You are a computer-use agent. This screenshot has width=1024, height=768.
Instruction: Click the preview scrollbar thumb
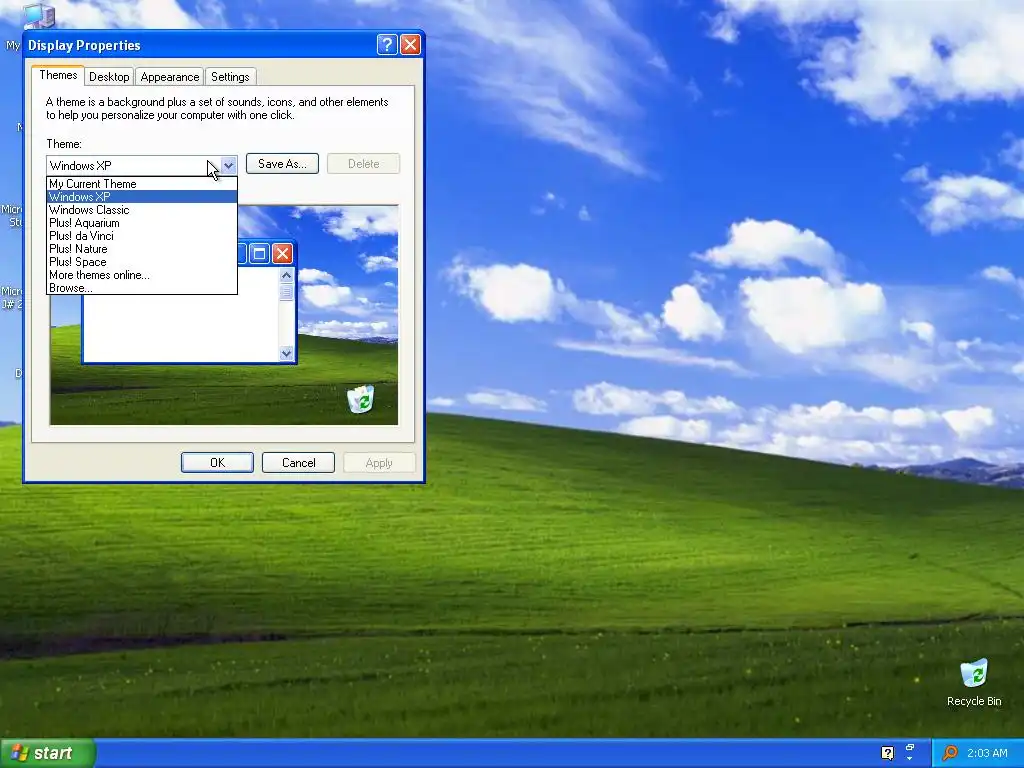click(286, 292)
